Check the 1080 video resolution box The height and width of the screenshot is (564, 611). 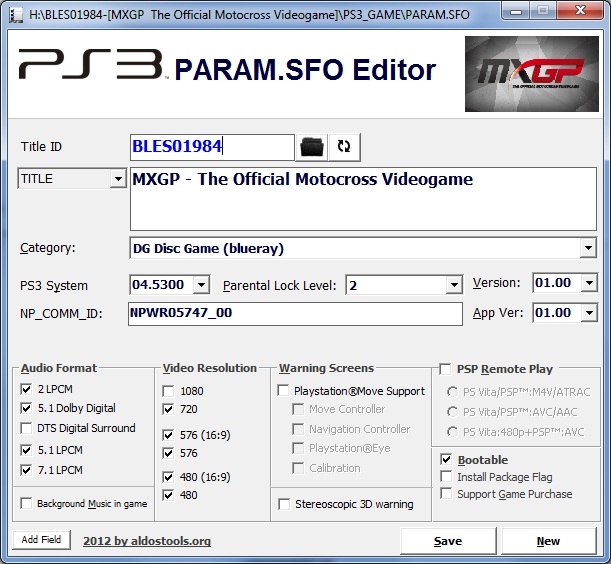[168, 391]
